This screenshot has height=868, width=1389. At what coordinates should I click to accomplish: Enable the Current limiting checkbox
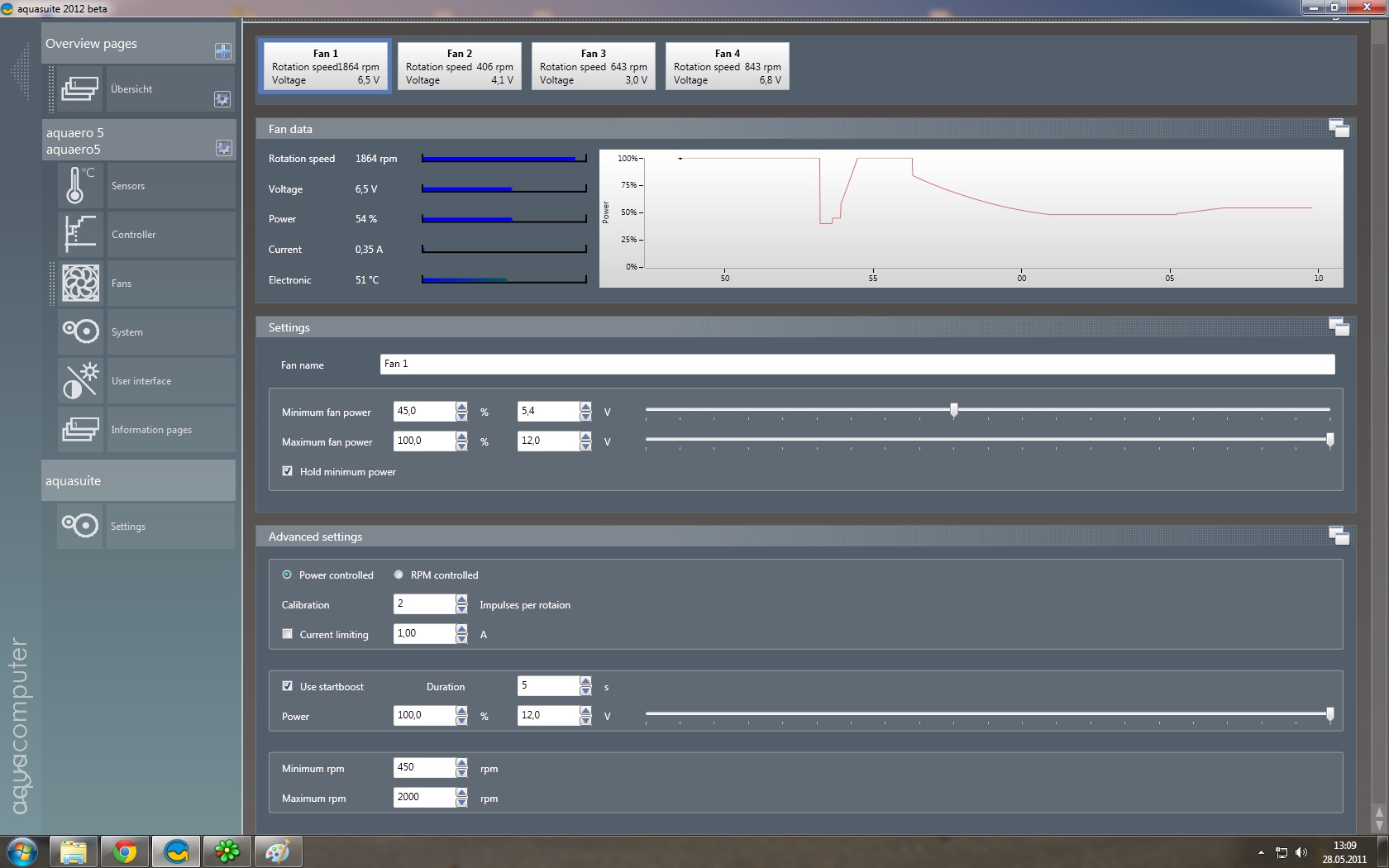[x=288, y=634]
